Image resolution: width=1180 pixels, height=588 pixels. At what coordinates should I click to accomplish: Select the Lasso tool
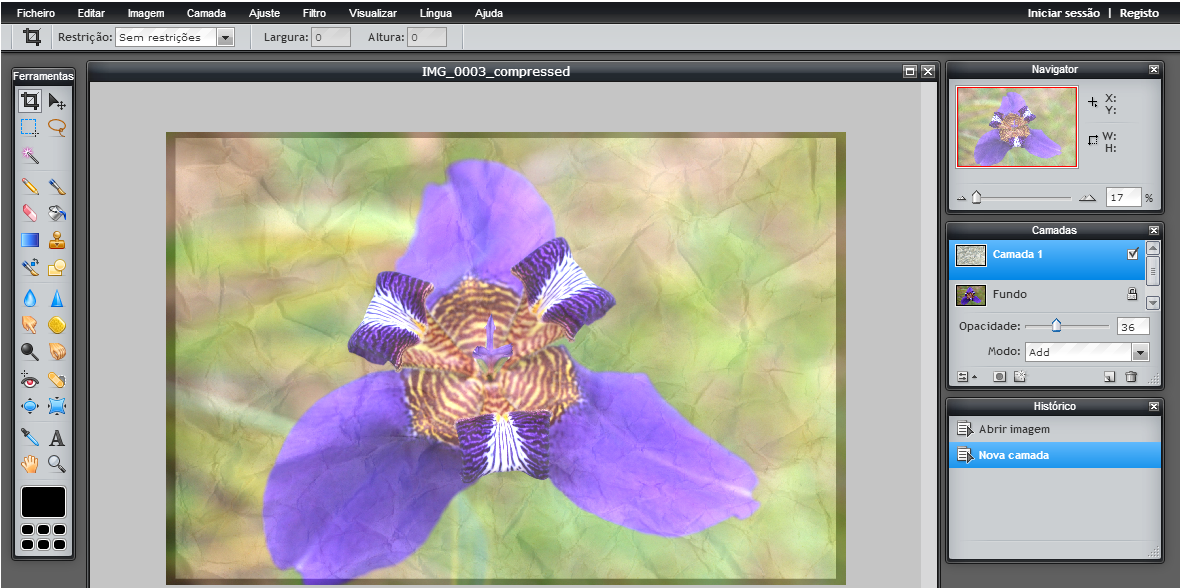pyautogui.click(x=56, y=127)
